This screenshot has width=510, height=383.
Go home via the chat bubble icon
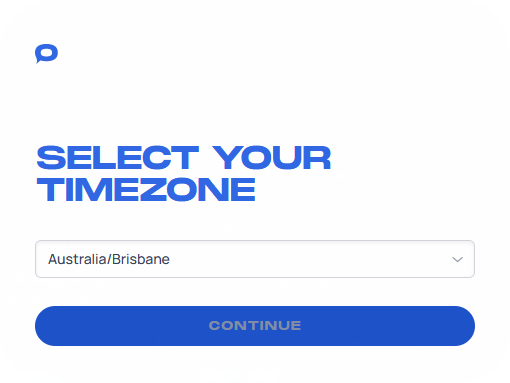46,53
